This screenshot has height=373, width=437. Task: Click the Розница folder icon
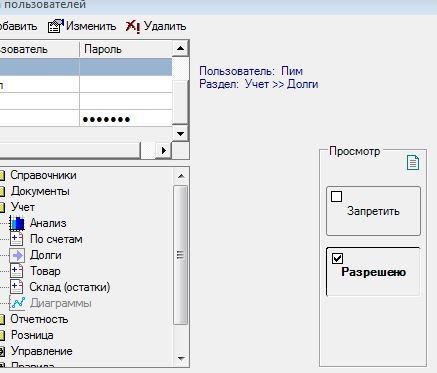(x=2, y=335)
